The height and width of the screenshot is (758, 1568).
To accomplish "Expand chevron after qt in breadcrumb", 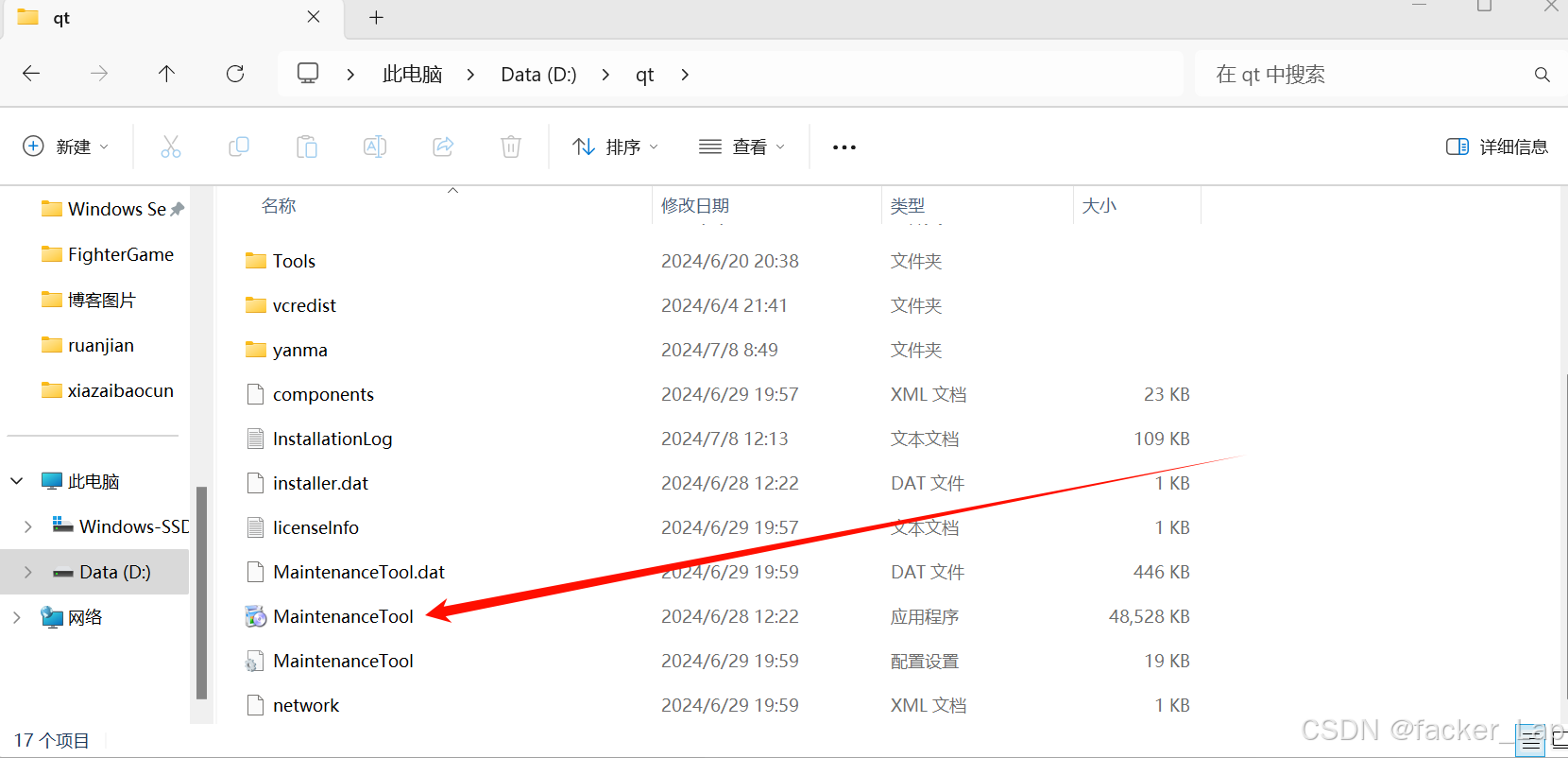I will click(685, 75).
